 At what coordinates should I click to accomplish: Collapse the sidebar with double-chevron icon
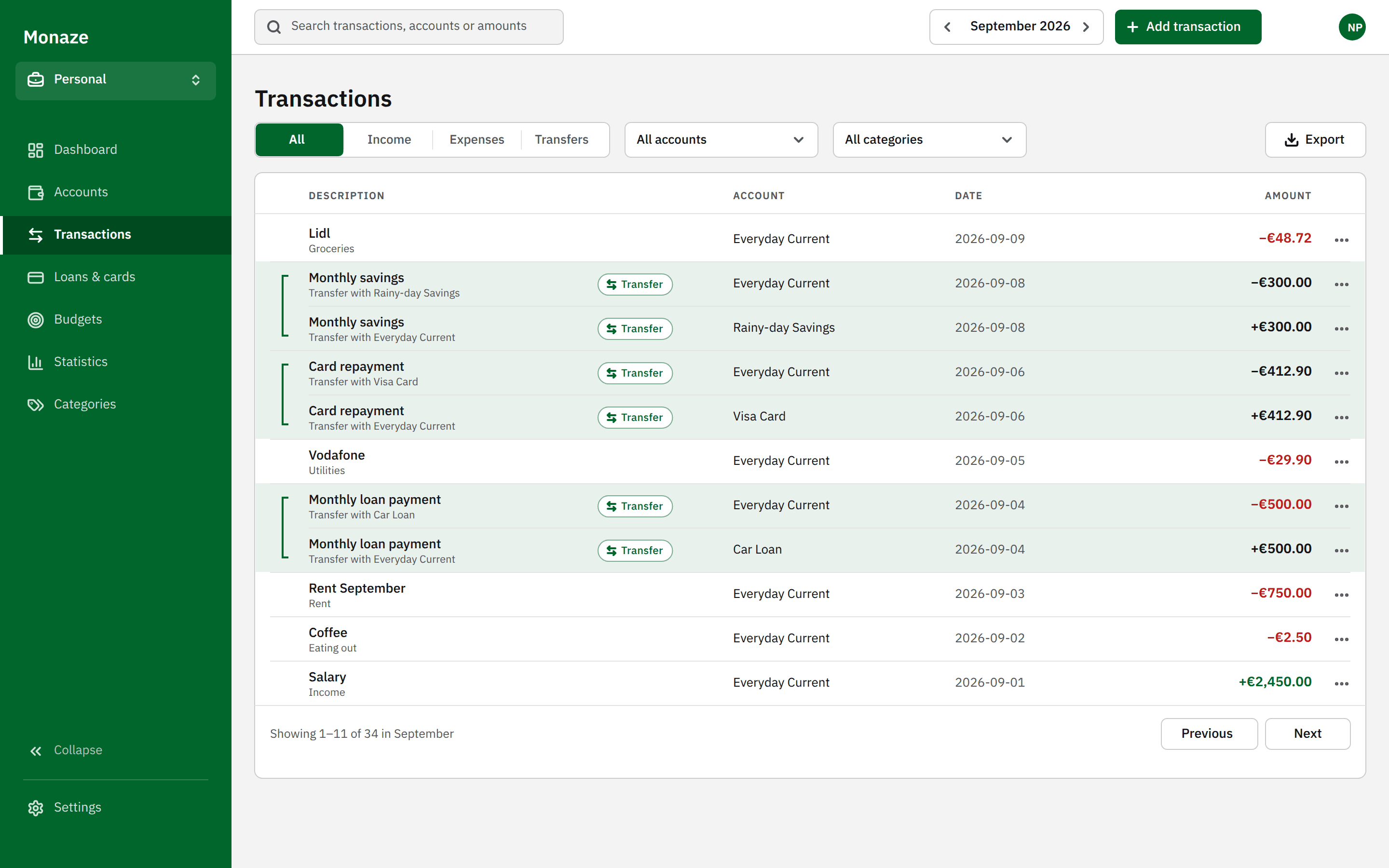[x=36, y=751]
